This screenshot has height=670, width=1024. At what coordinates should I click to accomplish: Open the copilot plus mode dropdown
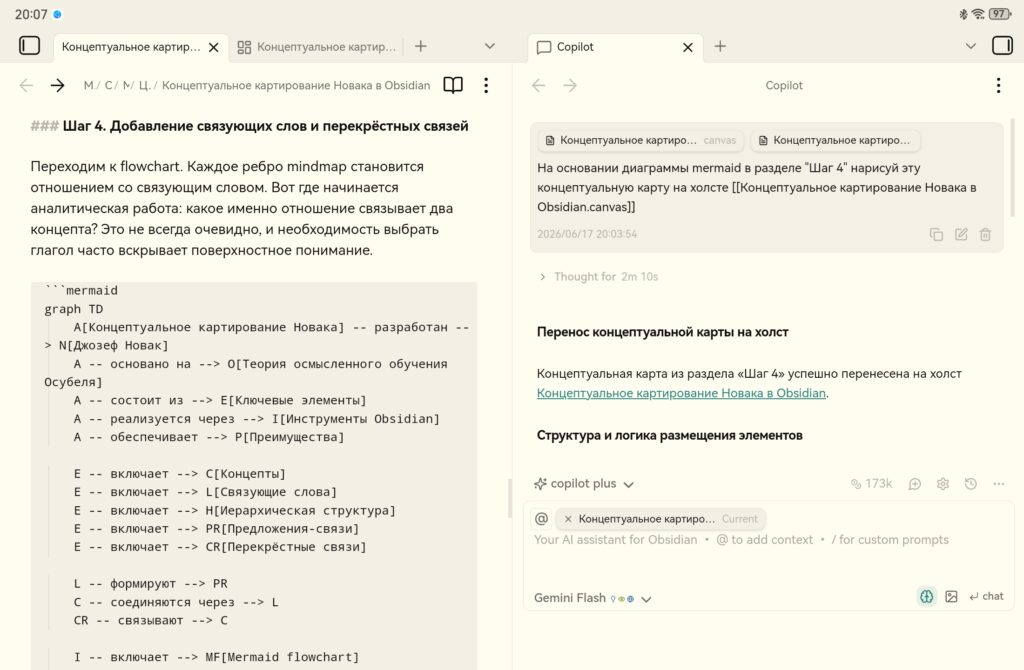pos(583,484)
